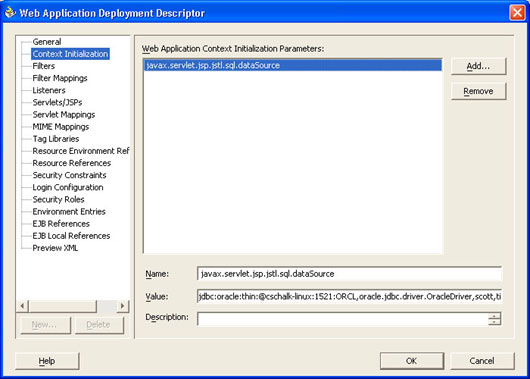530x379 pixels.
Task: Open Filter Mappings category
Action: (60, 78)
